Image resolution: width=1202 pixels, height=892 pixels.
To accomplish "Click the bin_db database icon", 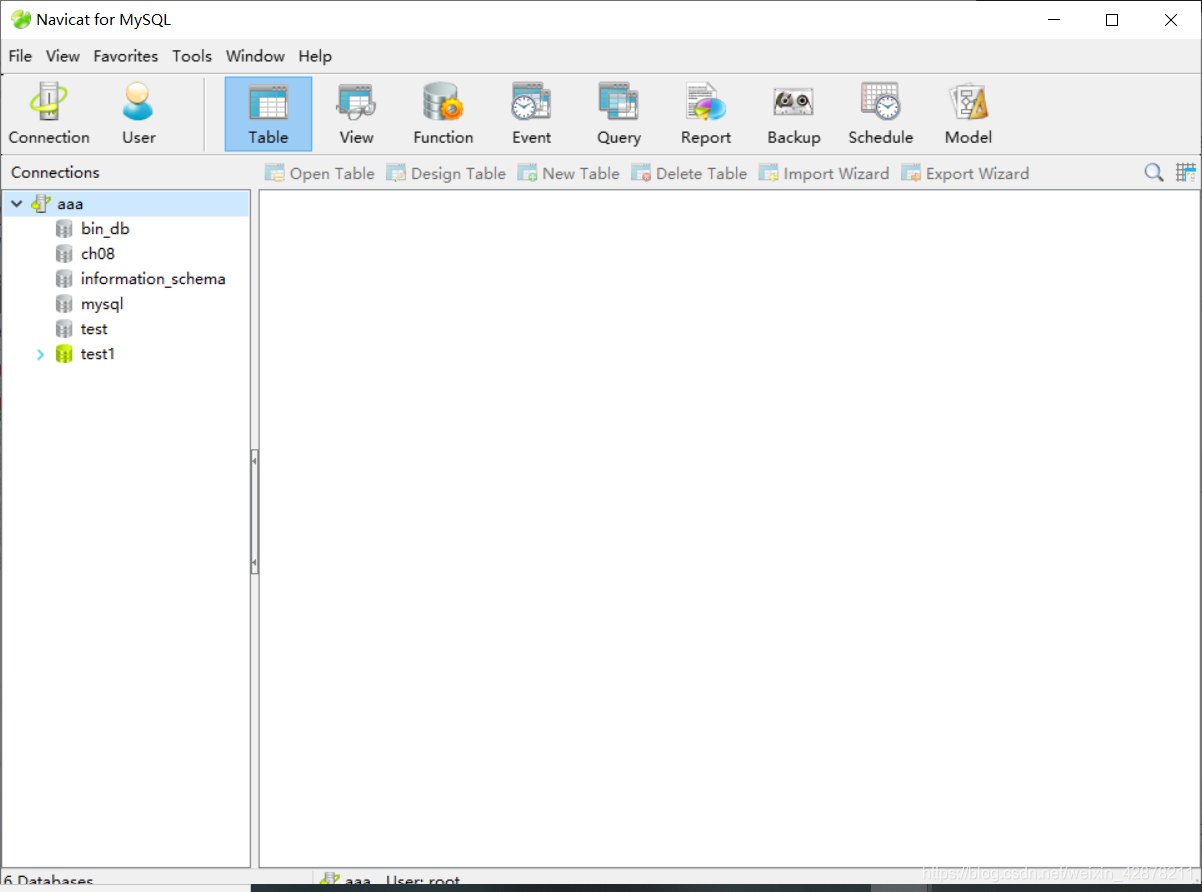I will (x=64, y=229).
